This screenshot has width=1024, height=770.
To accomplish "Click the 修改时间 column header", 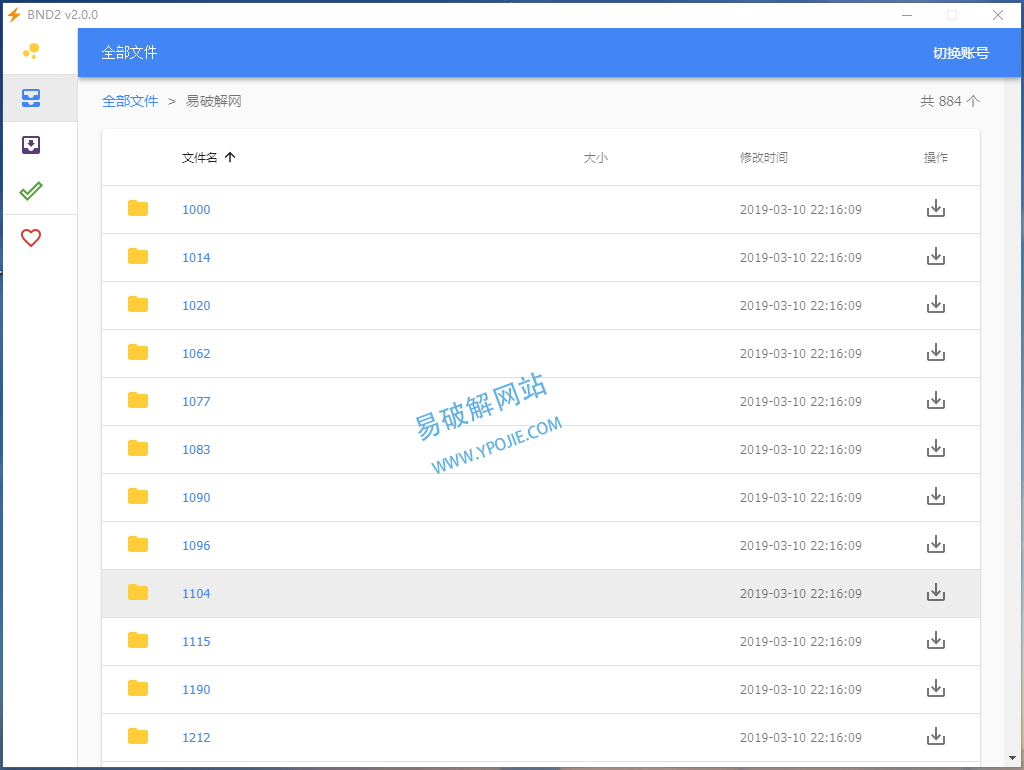I will [763, 158].
